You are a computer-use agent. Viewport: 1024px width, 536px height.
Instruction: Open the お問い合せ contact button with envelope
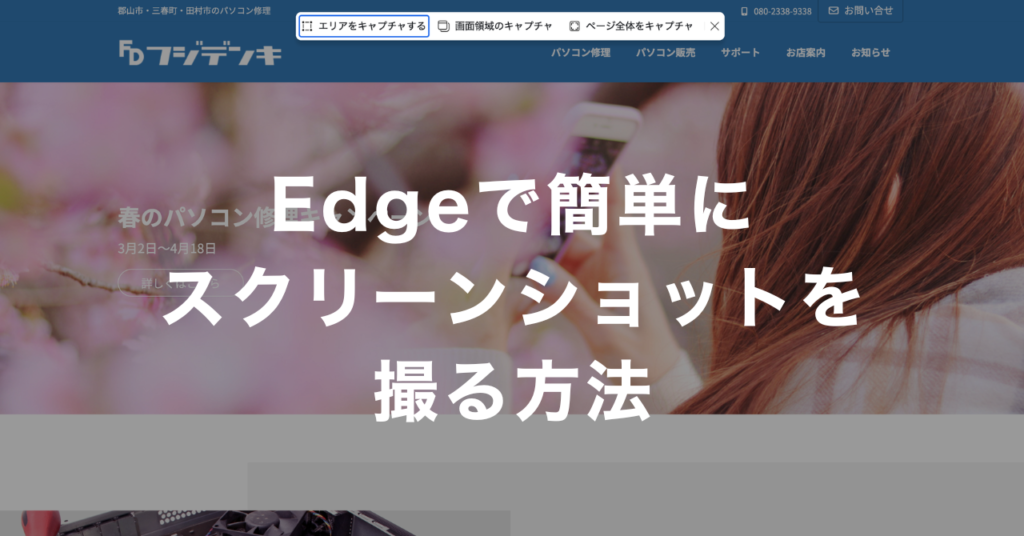tap(860, 11)
